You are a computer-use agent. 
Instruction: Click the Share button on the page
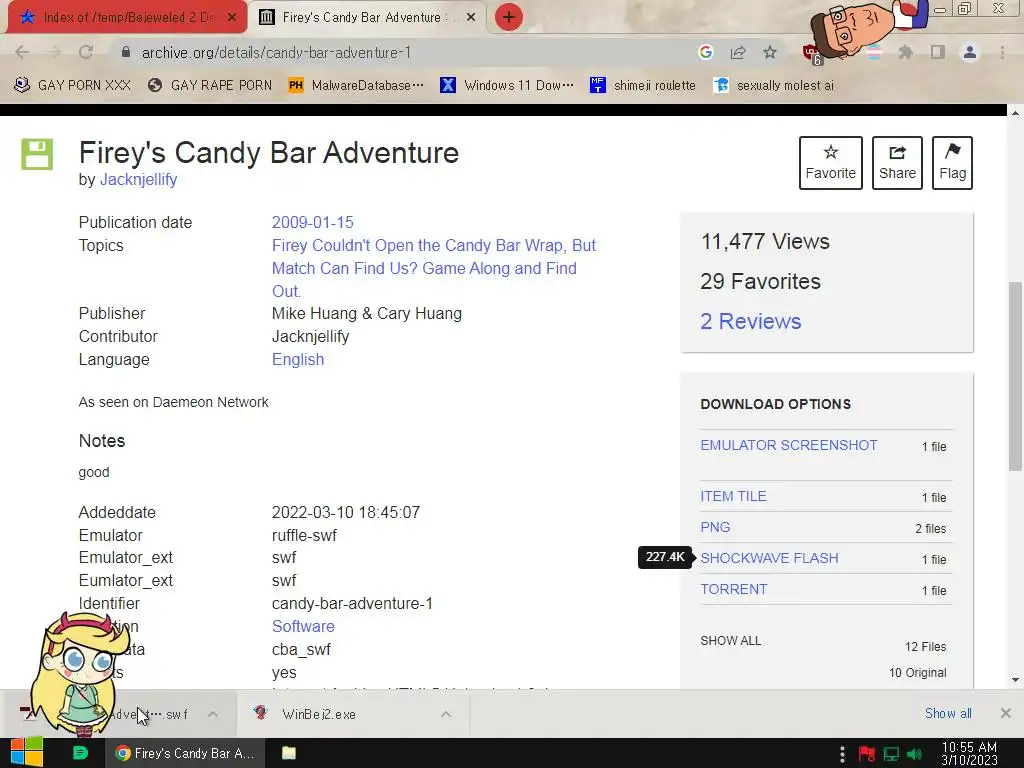pos(897,163)
